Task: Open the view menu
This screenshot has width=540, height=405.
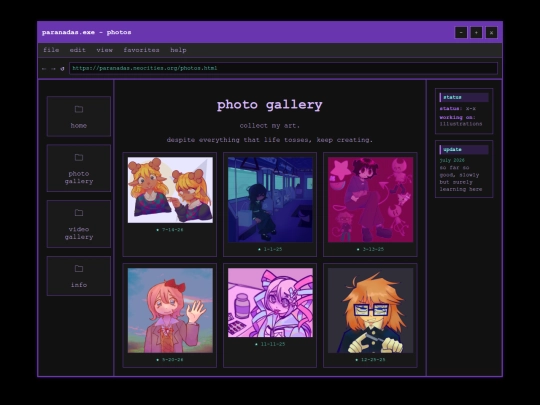Action: pyautogui.click(x=105, y=50)
